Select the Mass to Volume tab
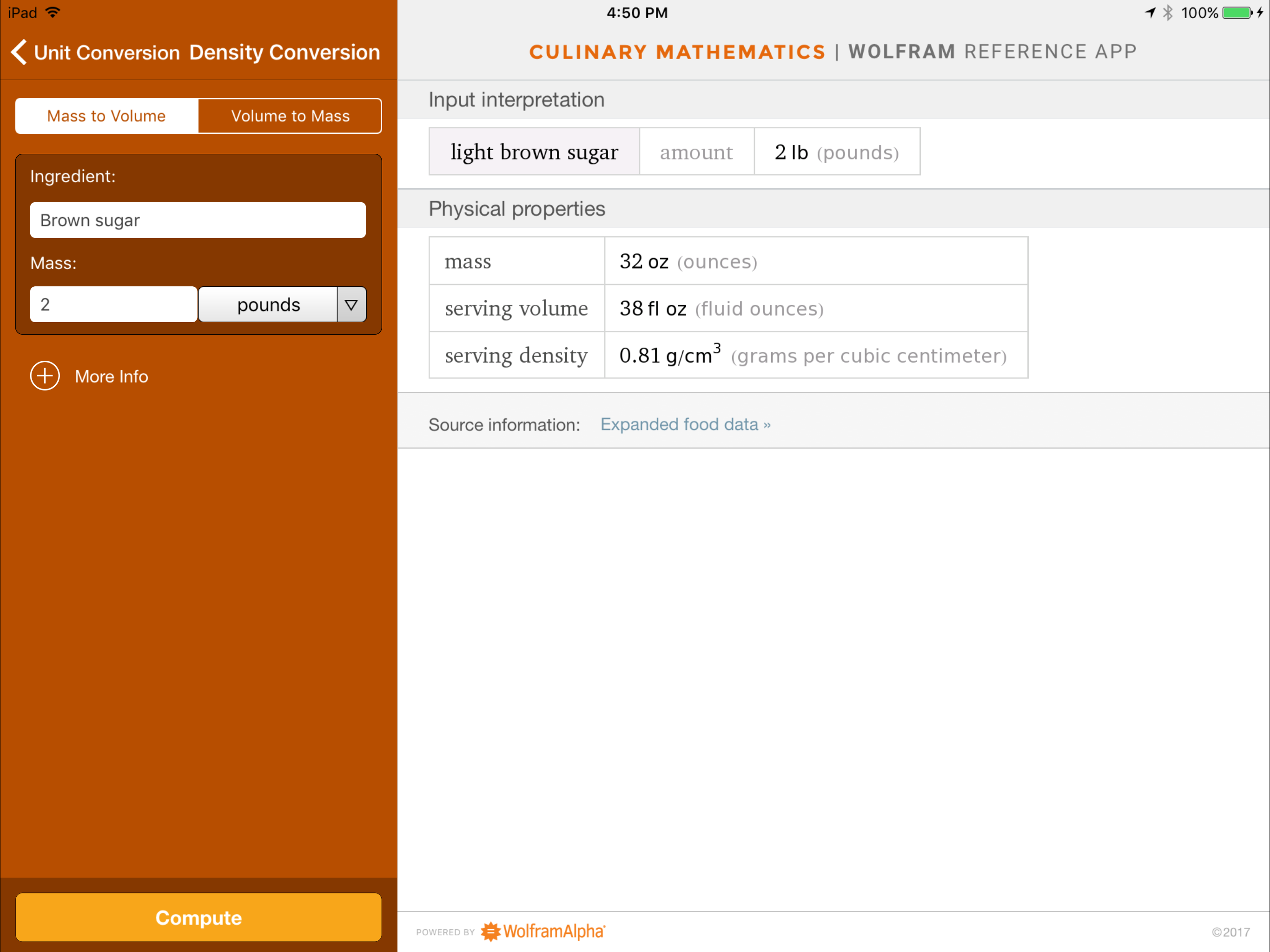 tap(107, 116)
